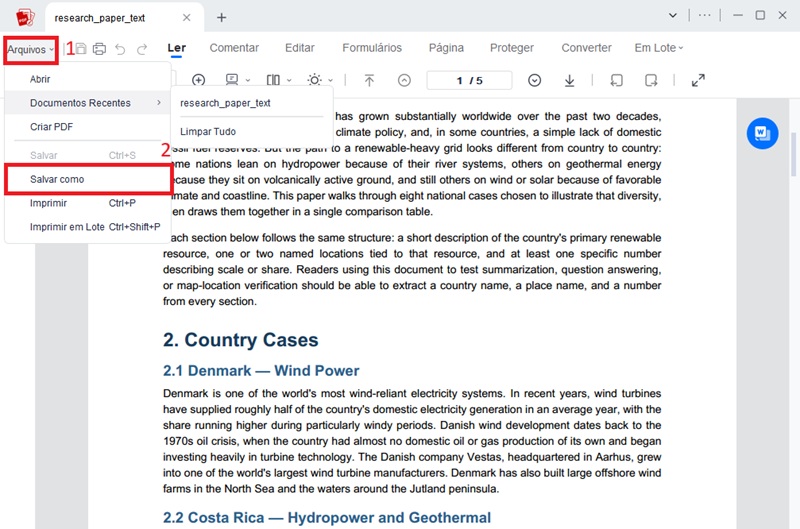Image resolution: width=800 pixels, height=529 pixels.
Task: Click the blue Word convert floating button
Action: coord(762,134)
